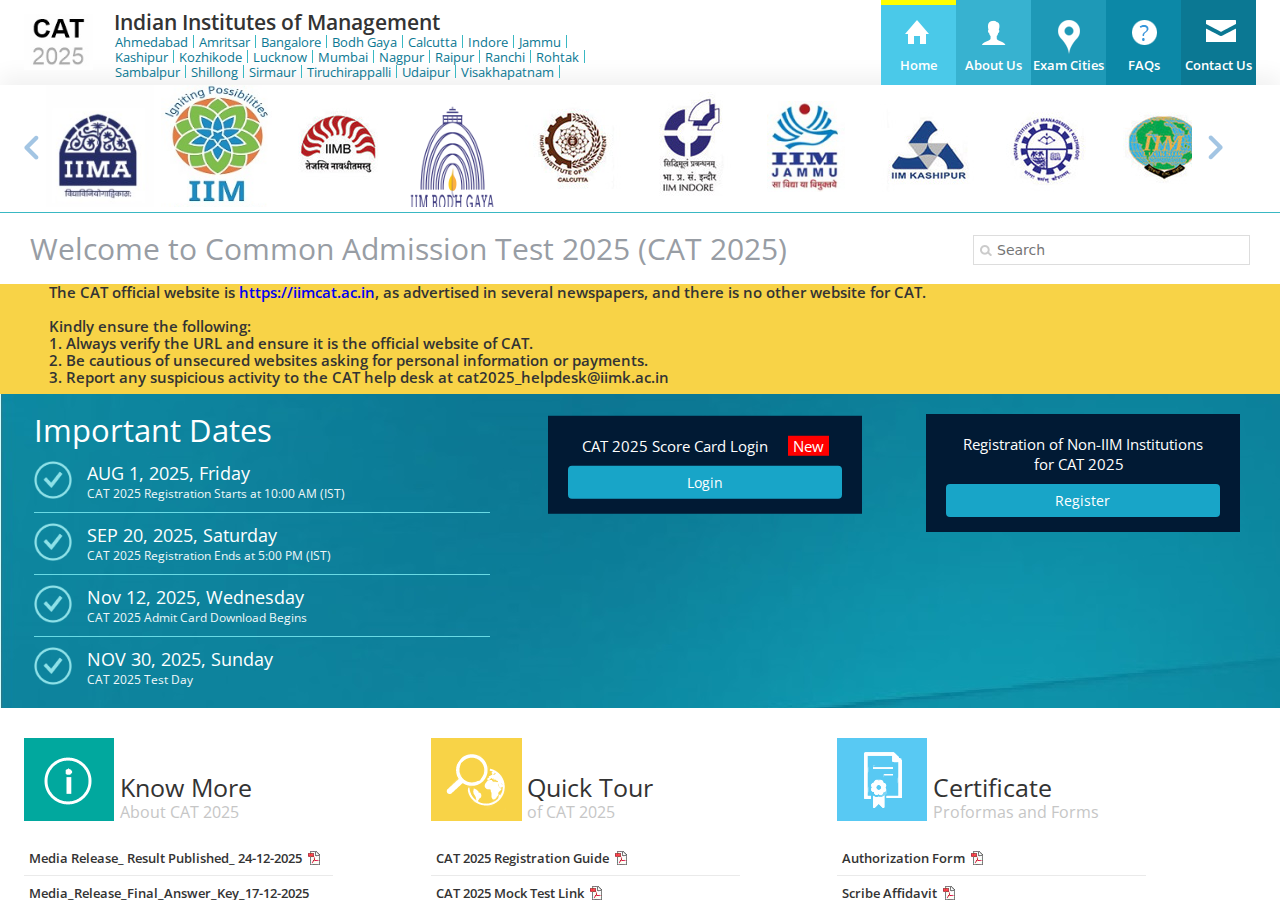Open the CAT 2025 Mock Test Link
Screen dimensions: 1280x900
(x=510, y=893)
